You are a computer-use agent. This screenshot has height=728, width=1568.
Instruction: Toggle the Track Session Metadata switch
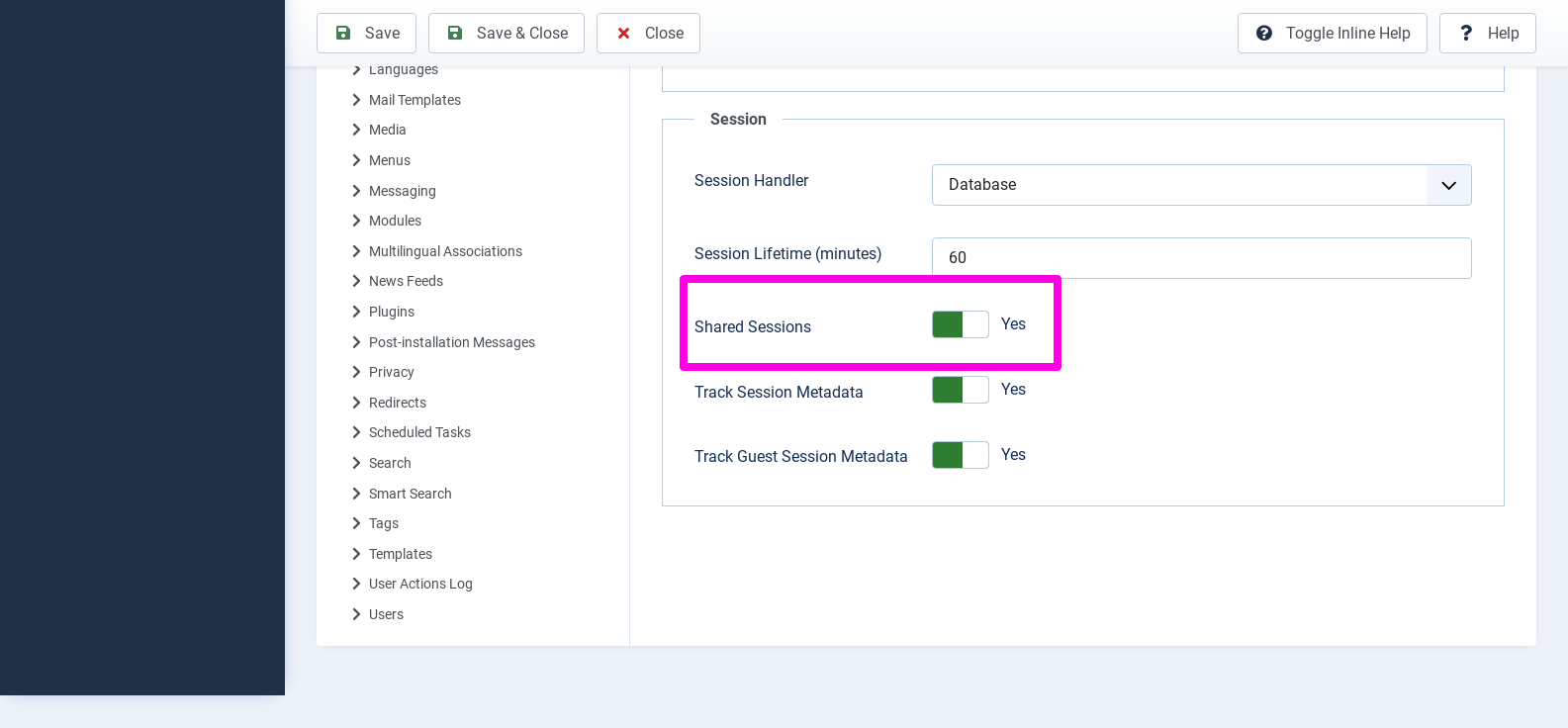pos(961,390)
